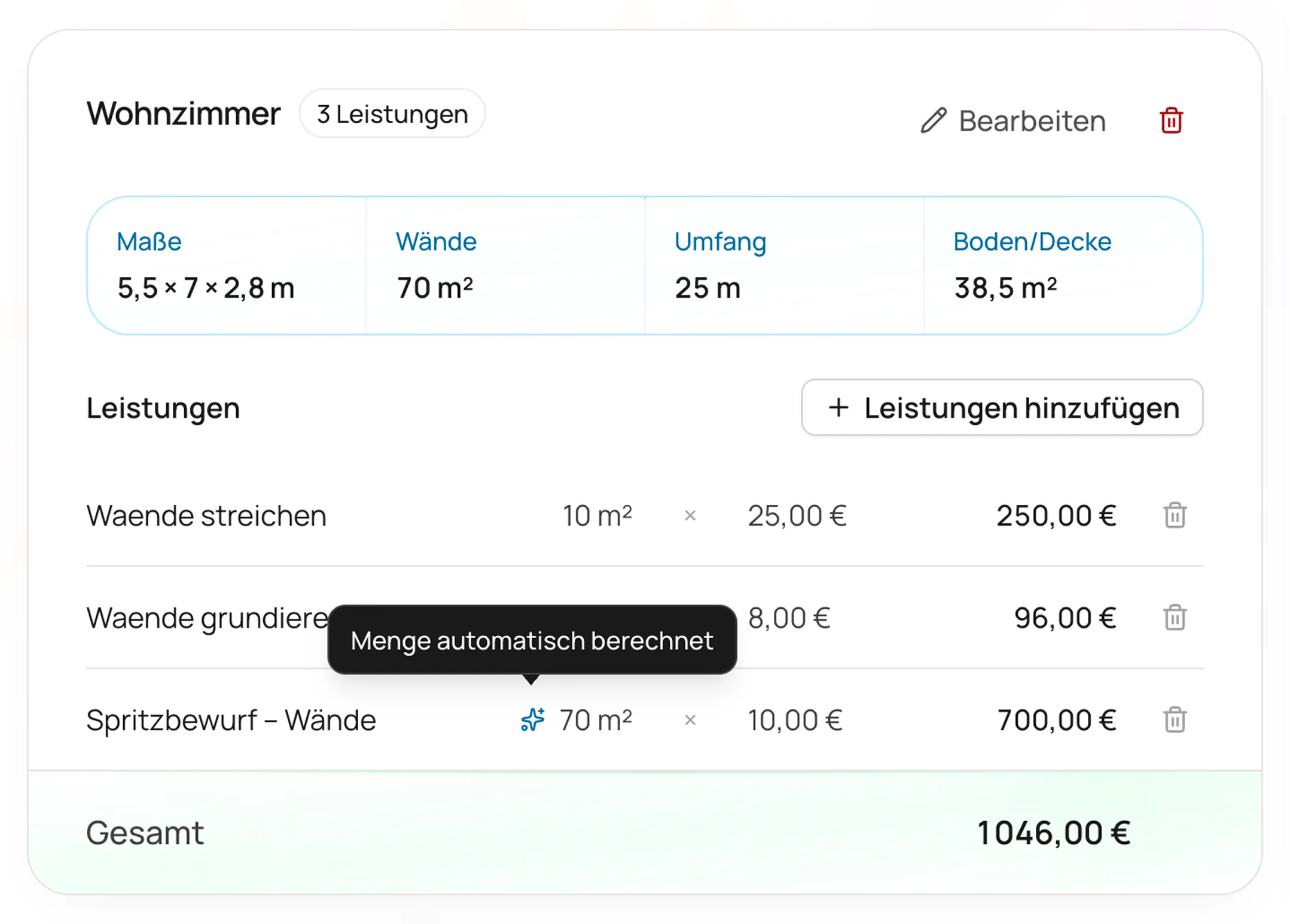This screenshot has height=924, width=1290.
Task: Click the sparkle auto-calculated icon beside 70 m²
Action: click(x=532, y=720)
